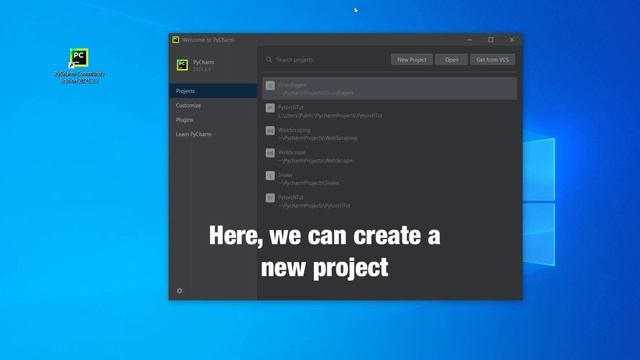This screenshot has width=640, height=360.
Task: Minimize the Welcome to PyCharm window
Action: pyautogui.click(x=469, y=40)
